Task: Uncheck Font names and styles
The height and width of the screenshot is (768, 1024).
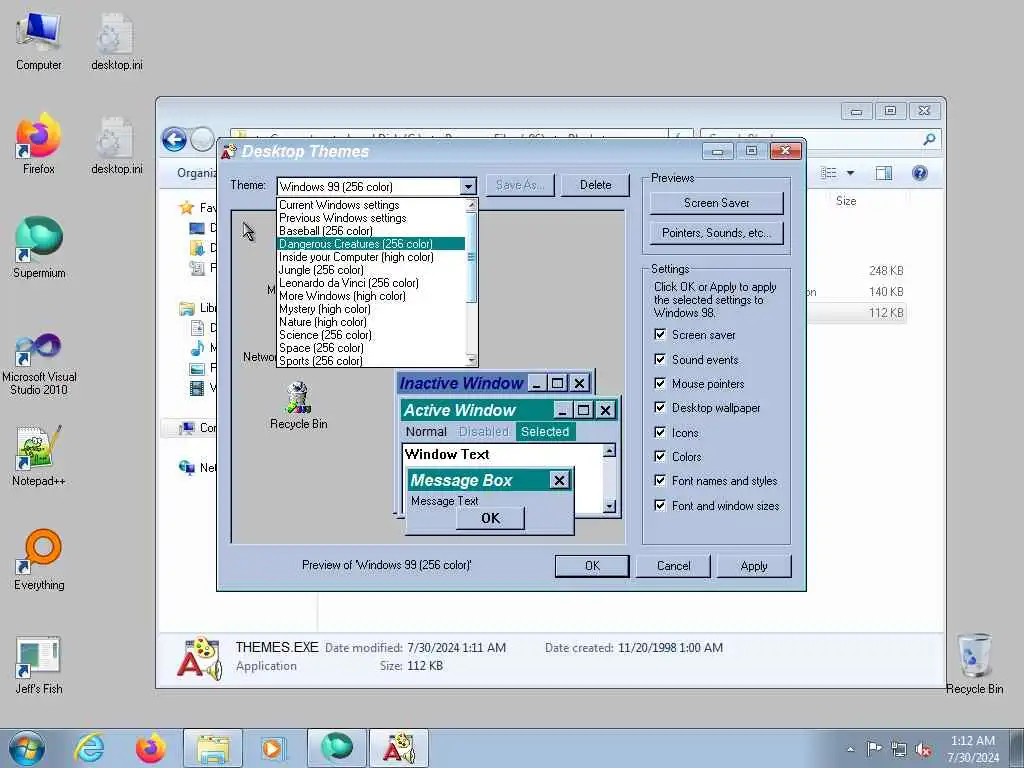Action: pyautogui.click(x=660, y=481)
